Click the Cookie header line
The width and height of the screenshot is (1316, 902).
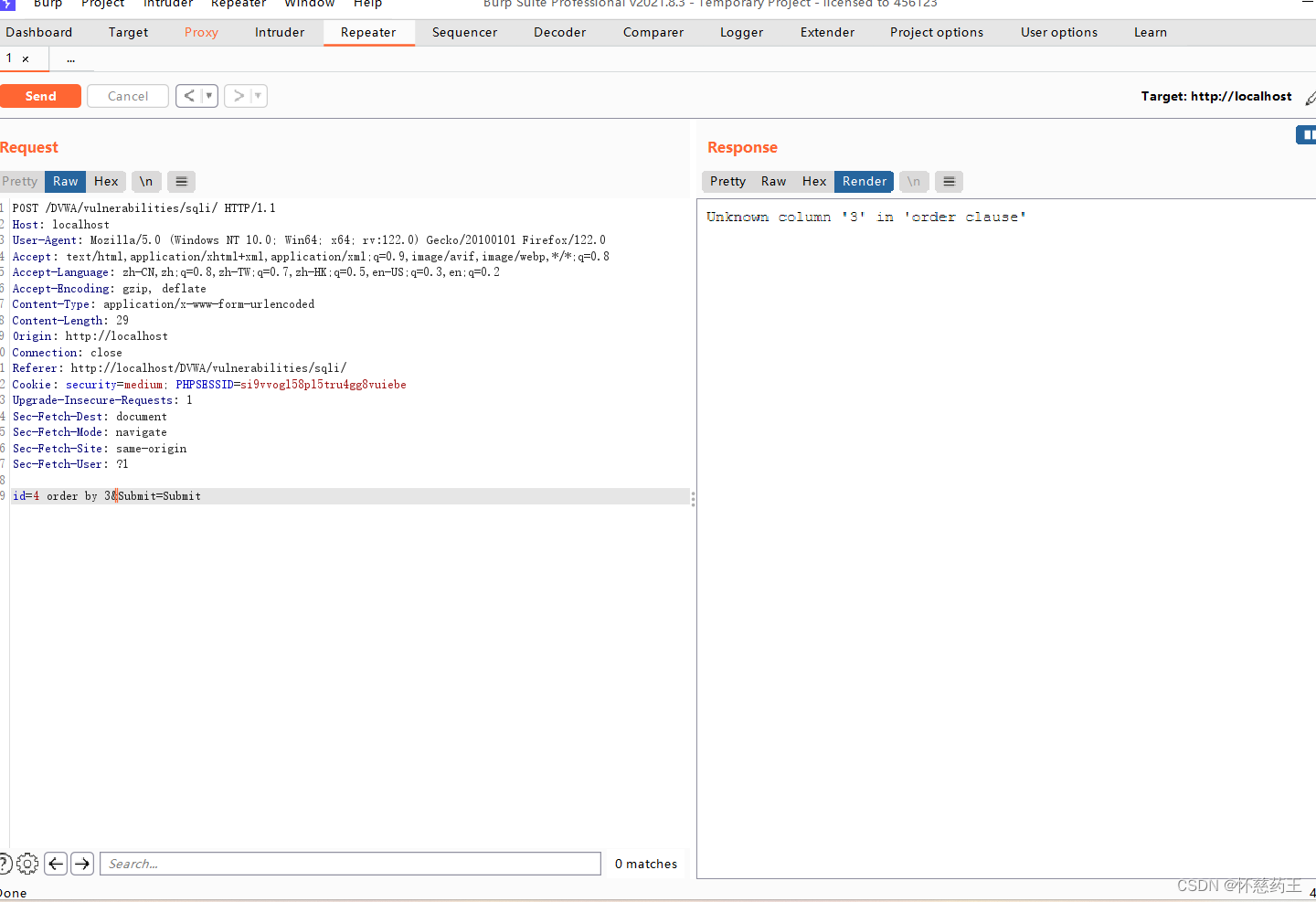point(209,385)
